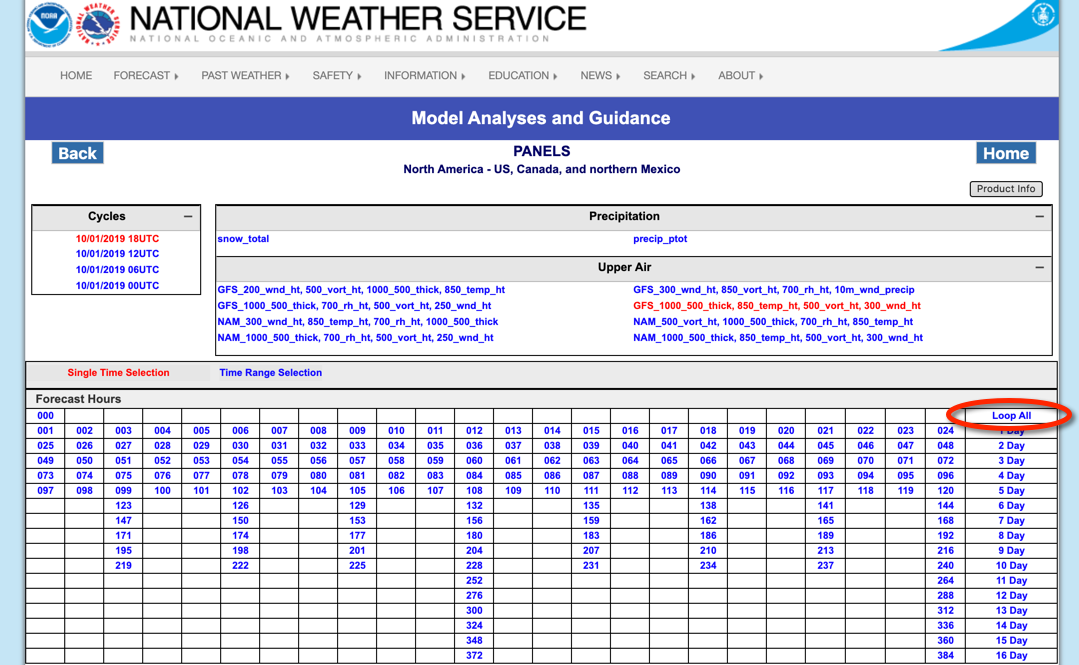The width and height of the screenshot is (1079, 665).
Task: Select forecast hour 072
Action: 946,461
